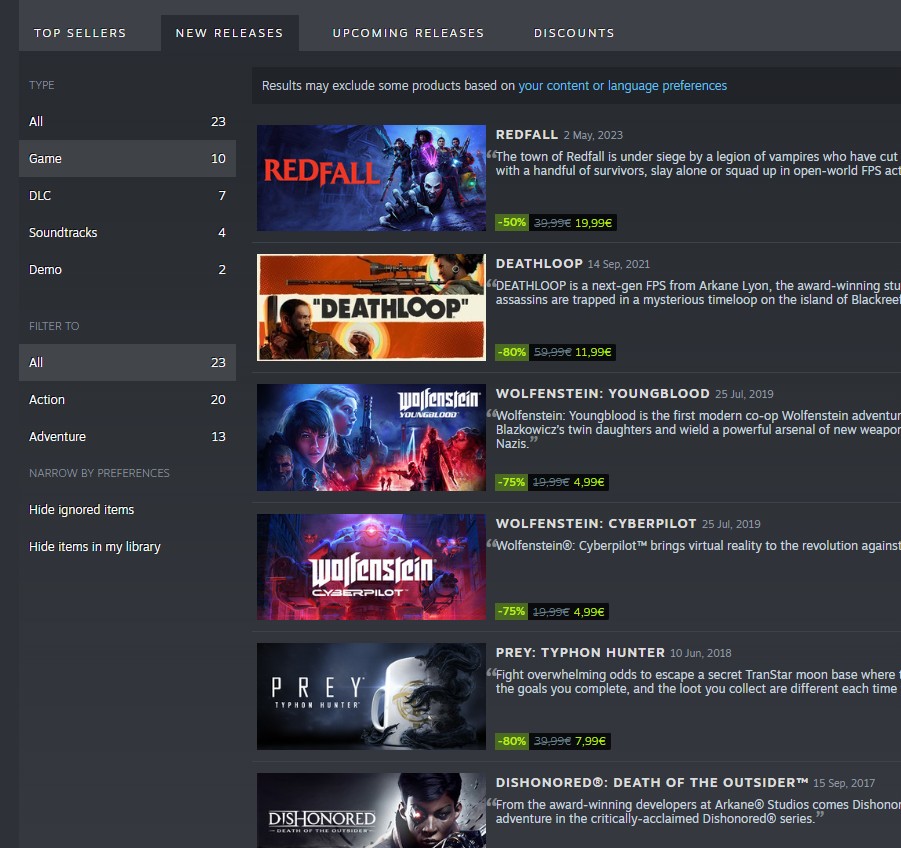901x848 pixels.
Task: Open your content or language preferences link
Action: point(622,86)
